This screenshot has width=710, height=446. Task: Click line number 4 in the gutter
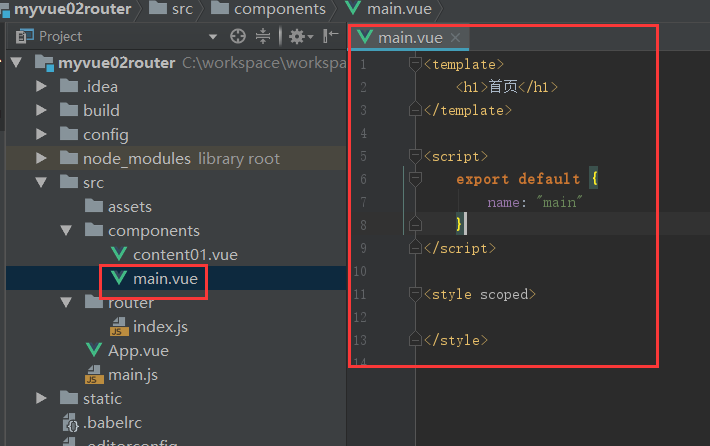click(x=364, y=133)
